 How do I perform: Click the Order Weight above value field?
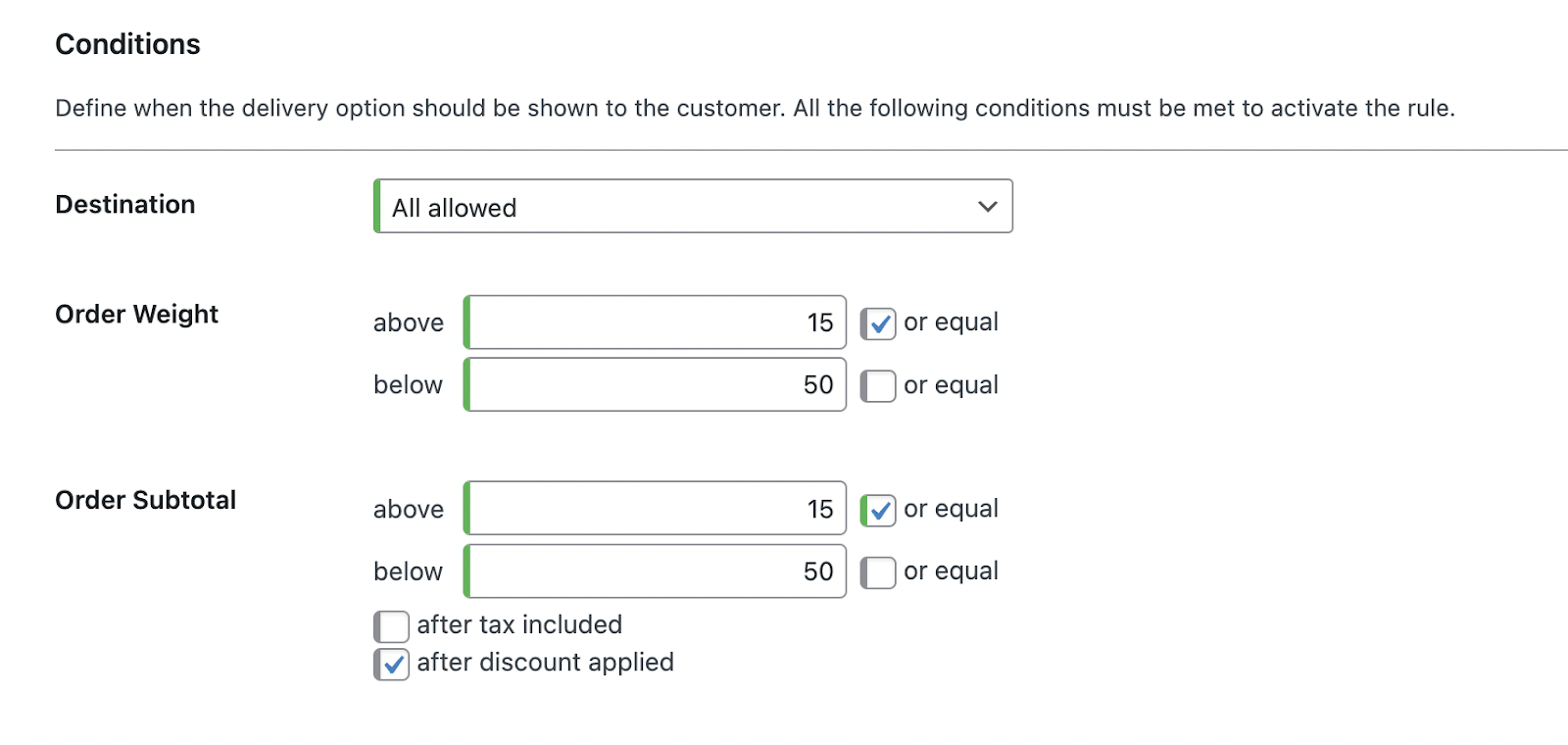[654, 323]
